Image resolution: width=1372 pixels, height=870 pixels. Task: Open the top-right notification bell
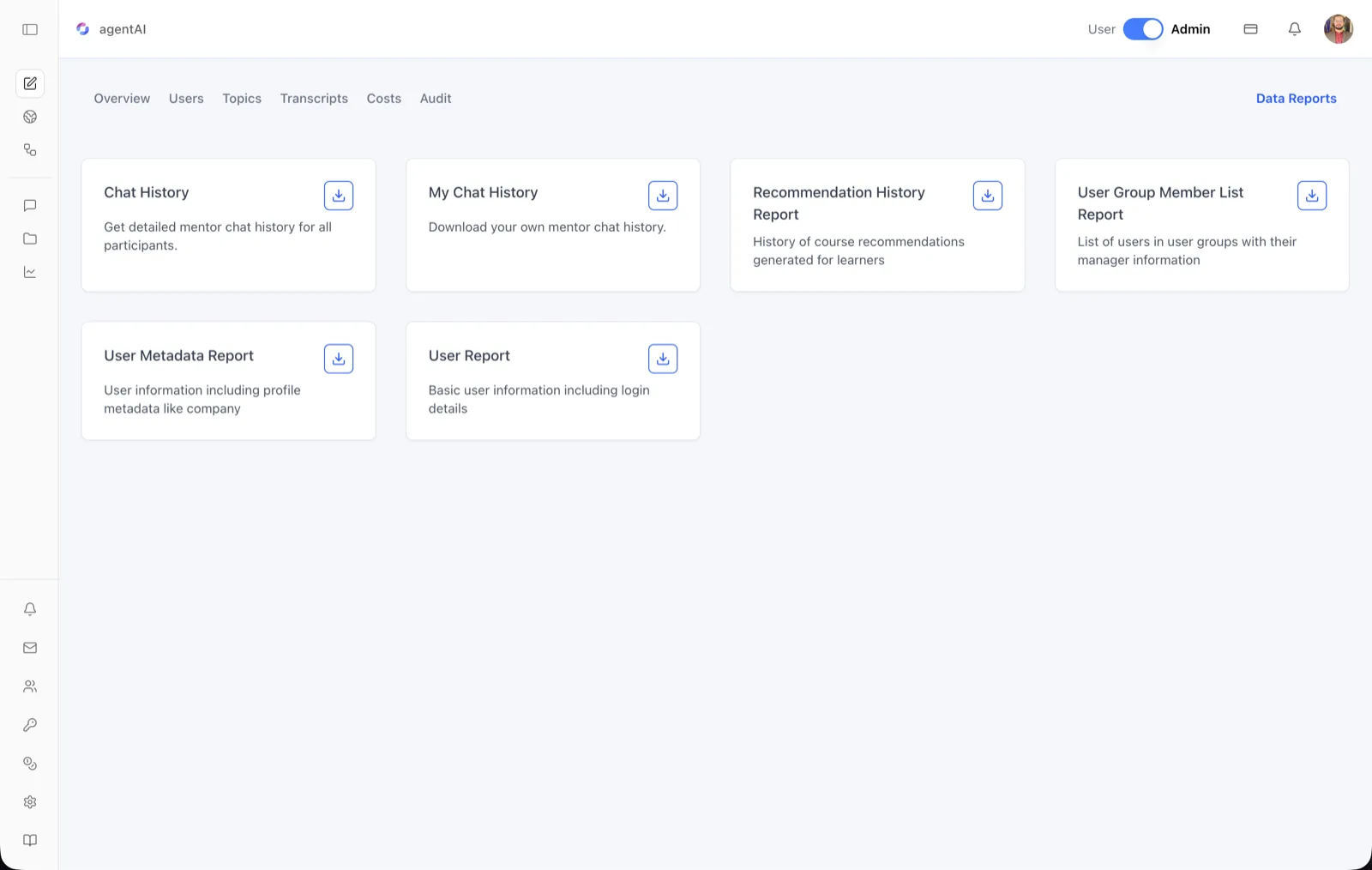[x=1295, y=29]
